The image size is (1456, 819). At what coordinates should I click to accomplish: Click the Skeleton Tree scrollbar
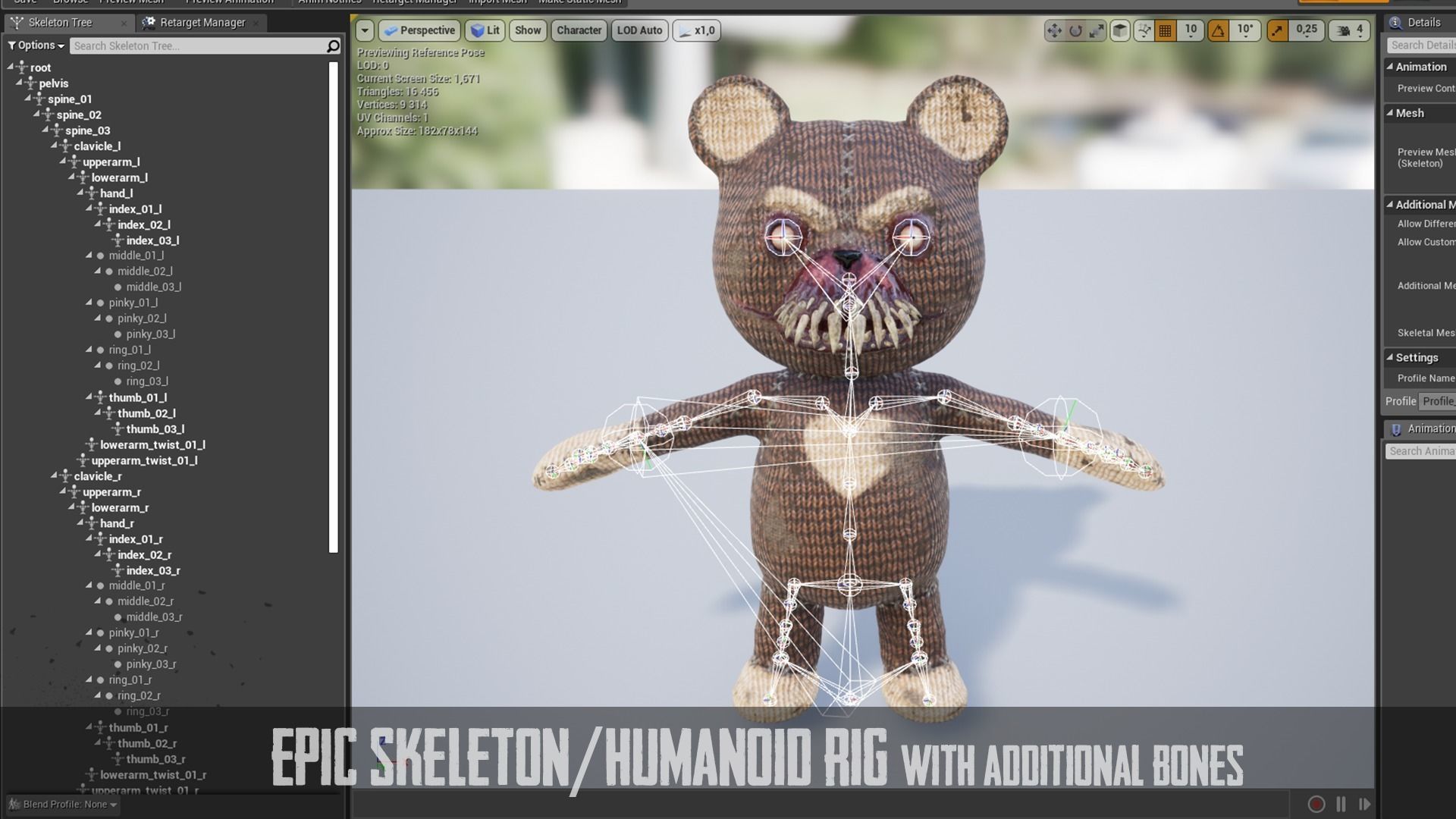click(333, 307)
